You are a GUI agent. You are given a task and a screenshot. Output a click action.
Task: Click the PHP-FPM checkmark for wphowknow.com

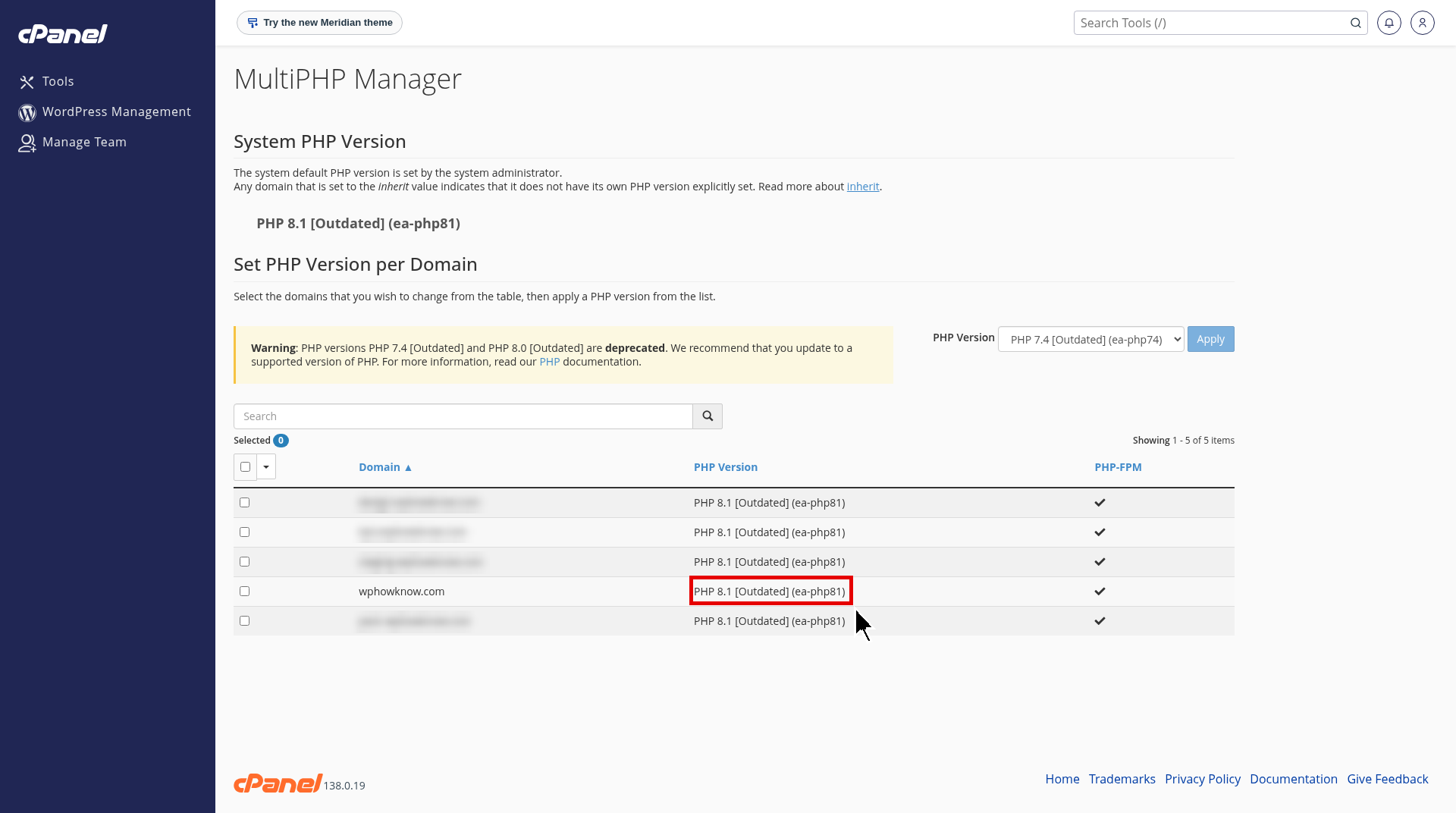tap(1100, 591)
